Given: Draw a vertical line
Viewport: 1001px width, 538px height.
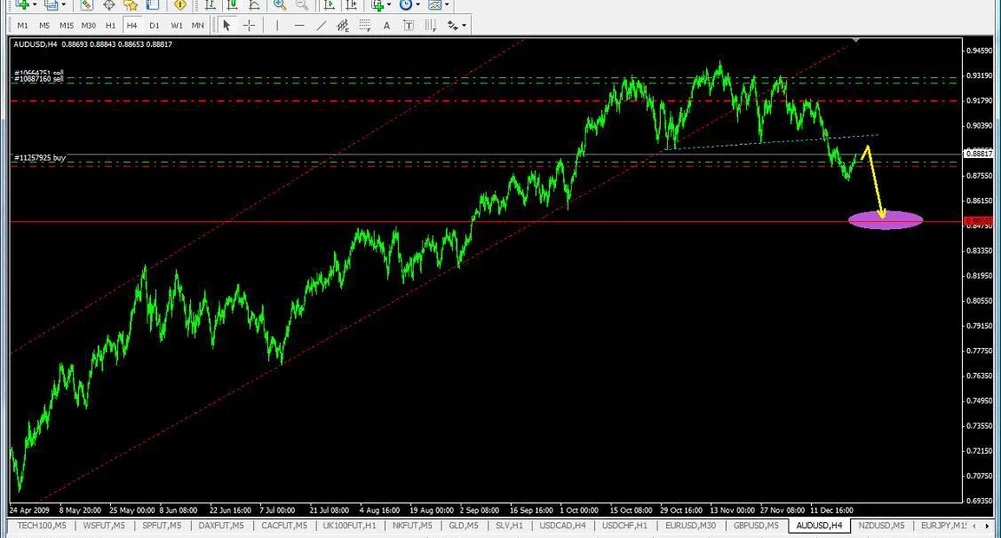Looking at the screenshot, I should 277,25.
